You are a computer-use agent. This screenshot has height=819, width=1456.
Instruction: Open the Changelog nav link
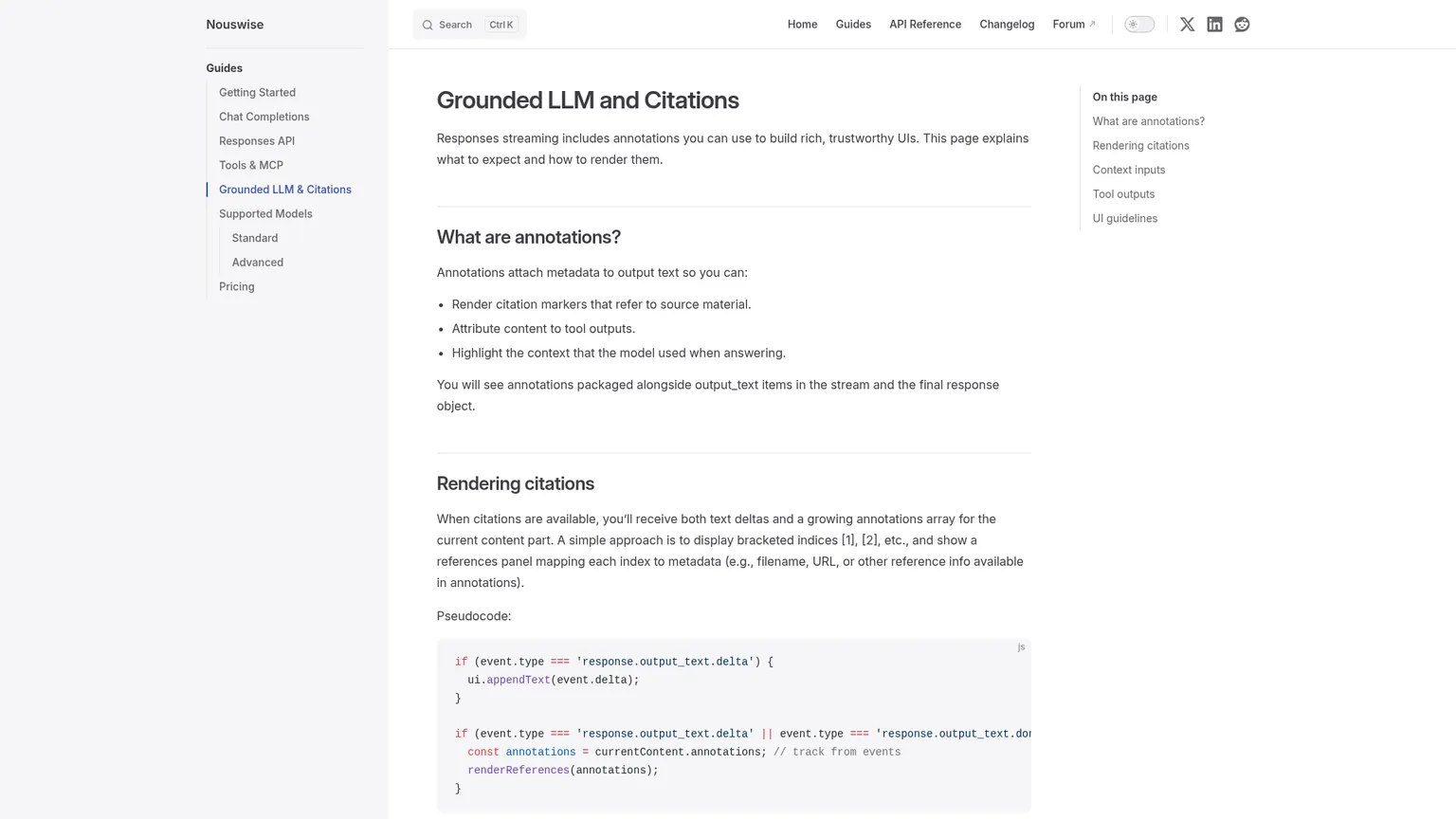(1007, 25)
